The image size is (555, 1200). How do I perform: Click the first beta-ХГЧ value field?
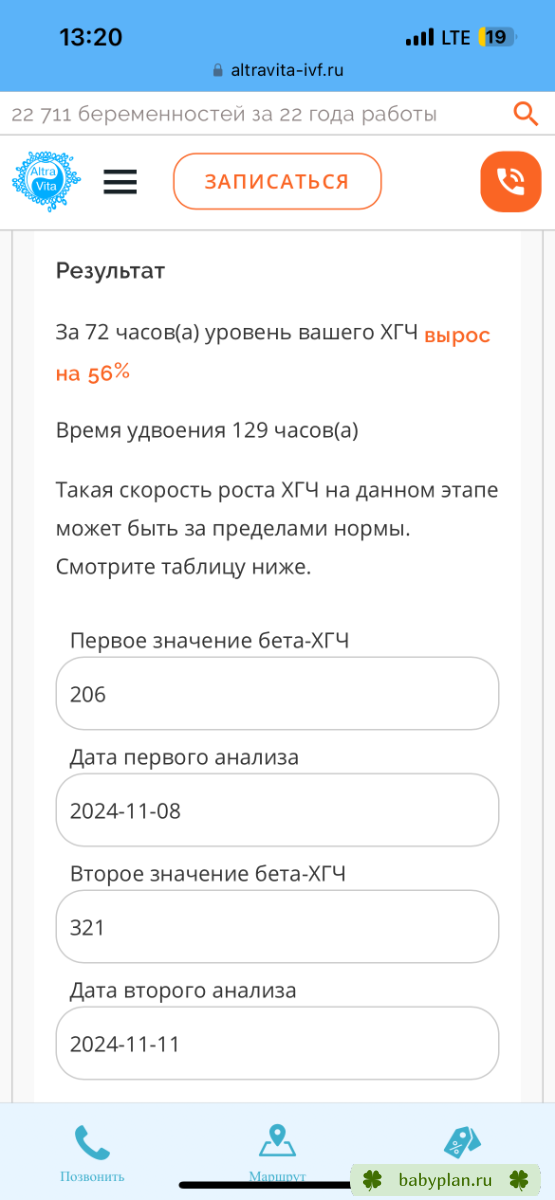[x=277, y=693]
